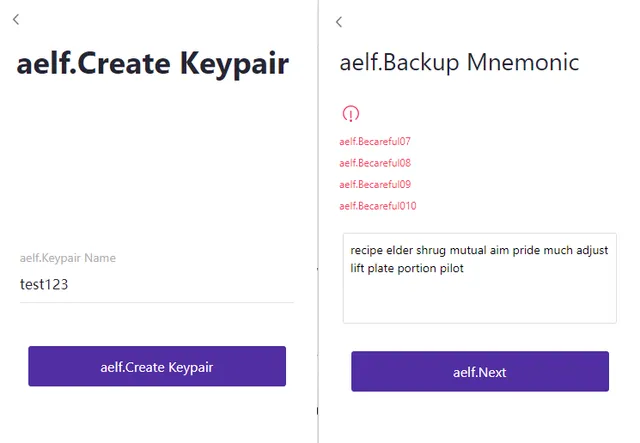Click the purple aelf.Create Keypair button
The width and height of the screenshot is (640, 443).
(157, 366)
